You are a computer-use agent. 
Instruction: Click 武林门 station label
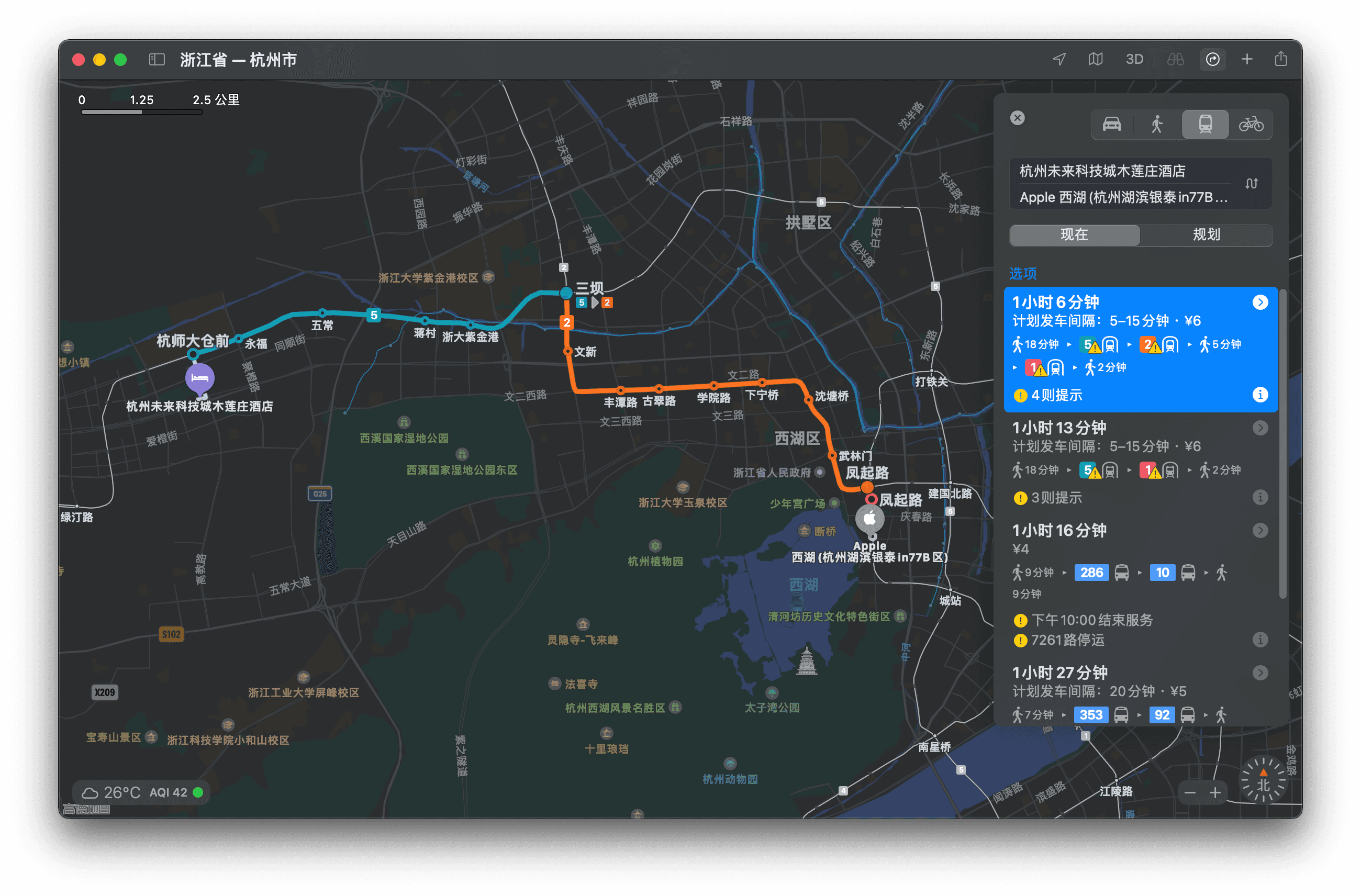855,456
